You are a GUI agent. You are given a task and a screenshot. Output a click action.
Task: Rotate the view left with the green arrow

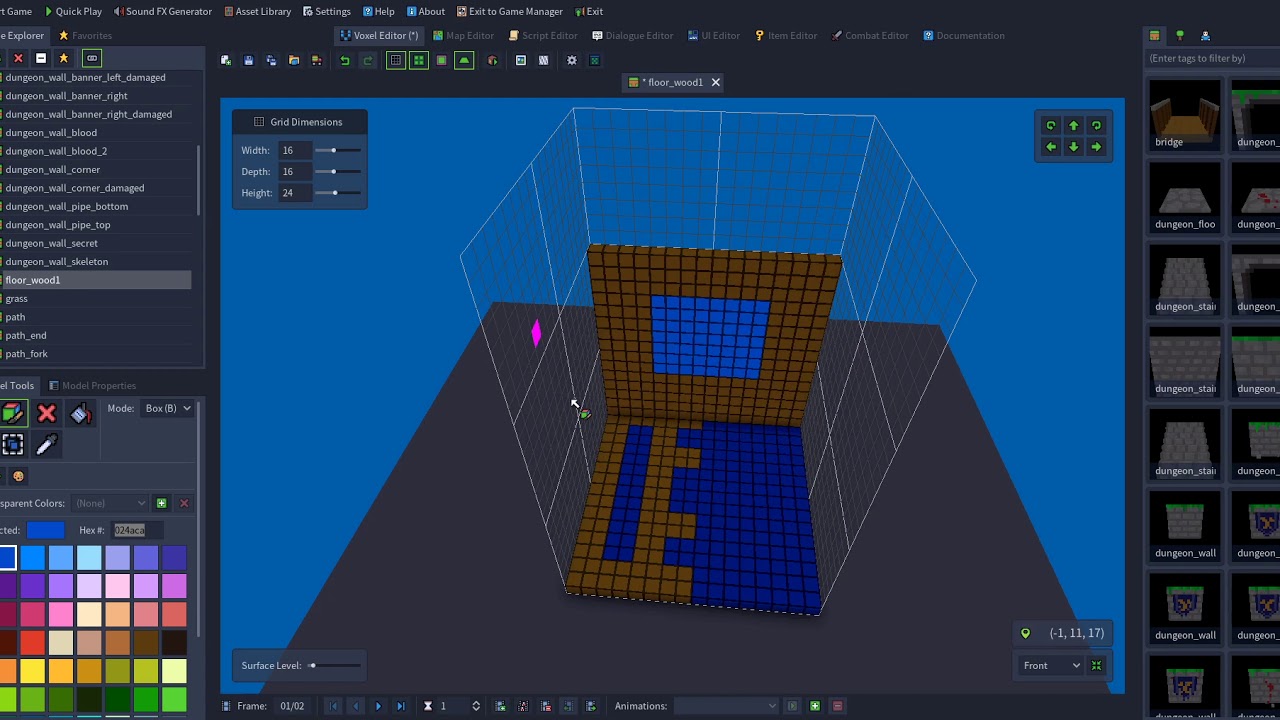click(x=1051, y=147)
